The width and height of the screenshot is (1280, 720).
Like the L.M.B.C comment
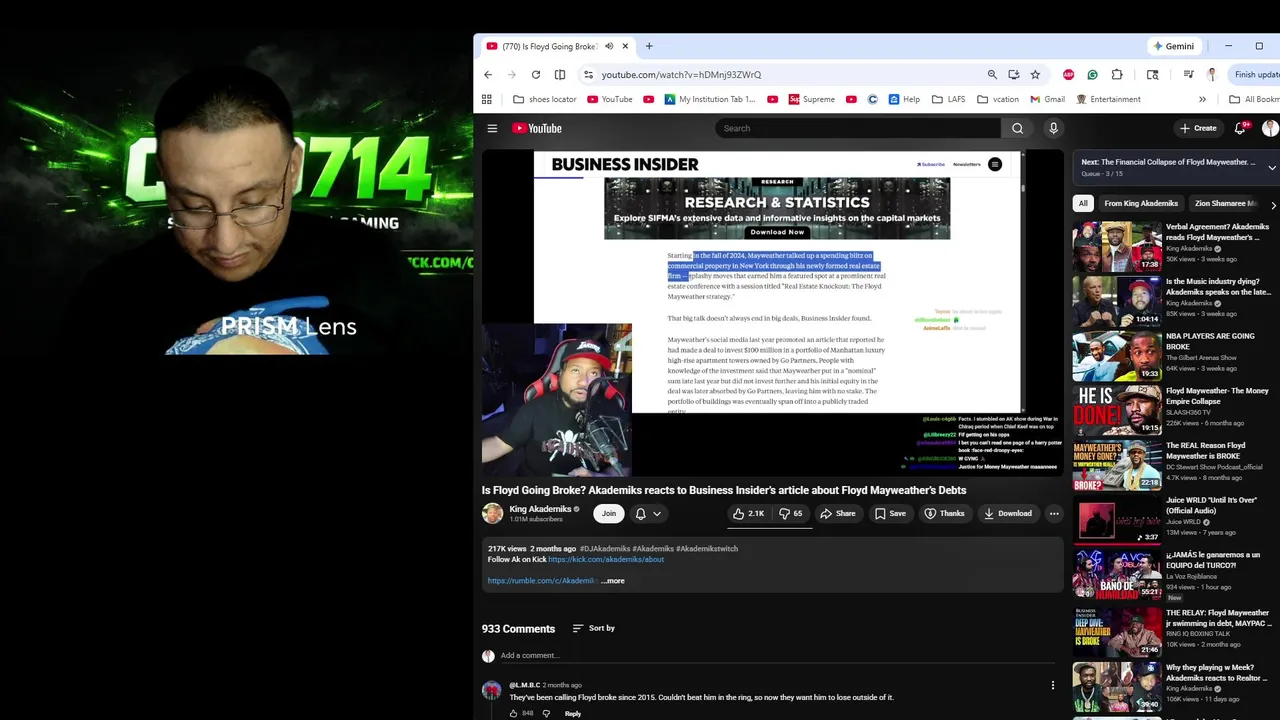coord(514,713)
